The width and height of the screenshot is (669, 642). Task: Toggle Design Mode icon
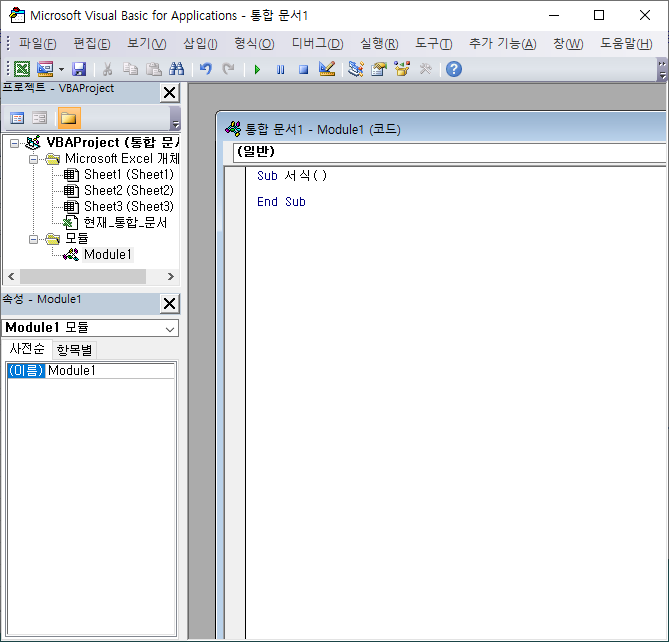[x=327, y=69]
